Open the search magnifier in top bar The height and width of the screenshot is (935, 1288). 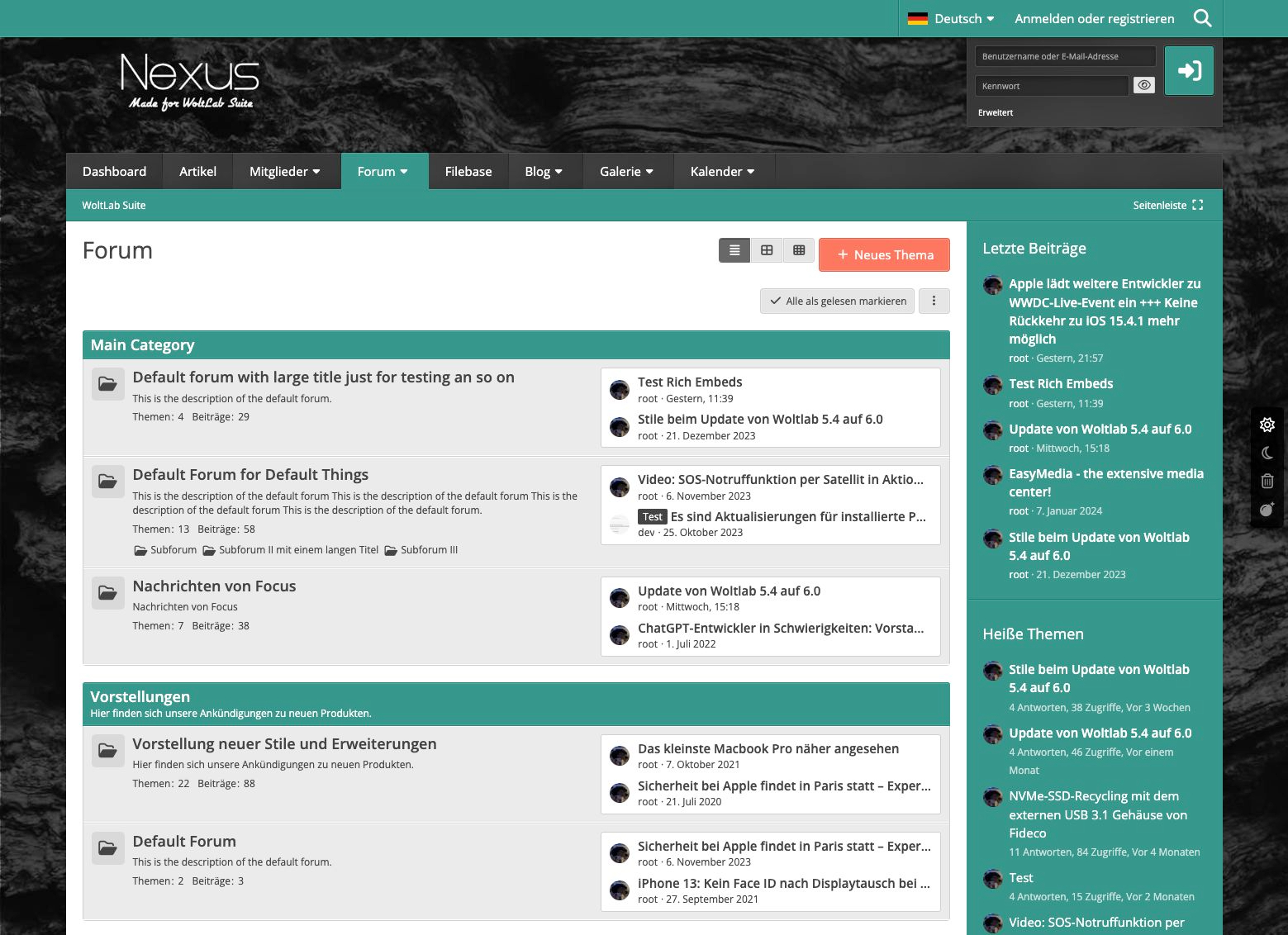point(1202,18)
